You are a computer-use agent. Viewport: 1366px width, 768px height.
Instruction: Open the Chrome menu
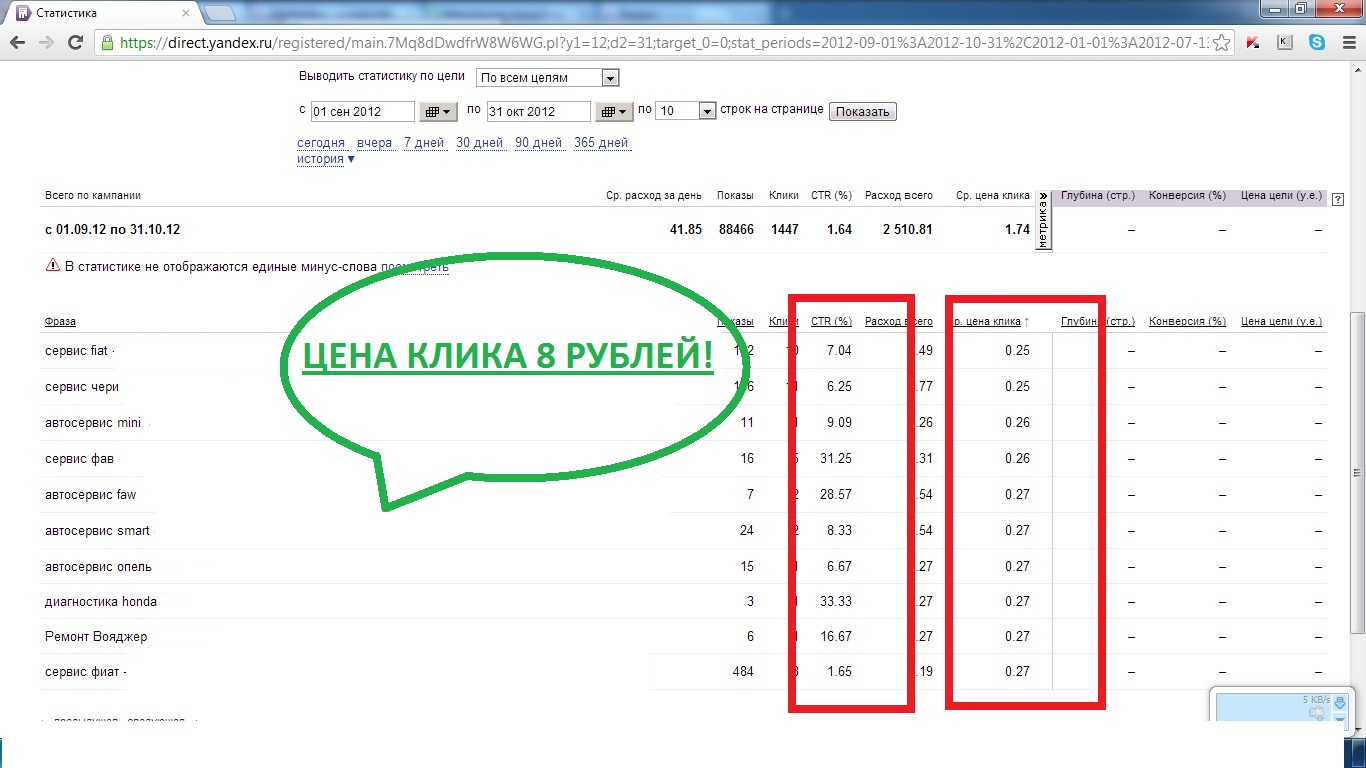tap(1348, 43)
